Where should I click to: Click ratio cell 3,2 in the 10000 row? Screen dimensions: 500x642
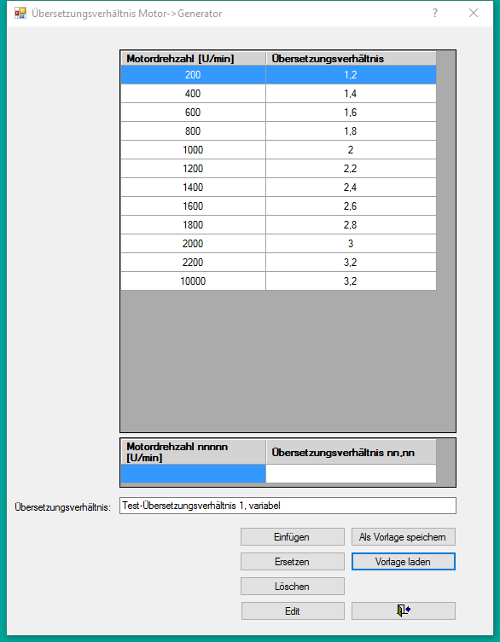pos(351,281)
